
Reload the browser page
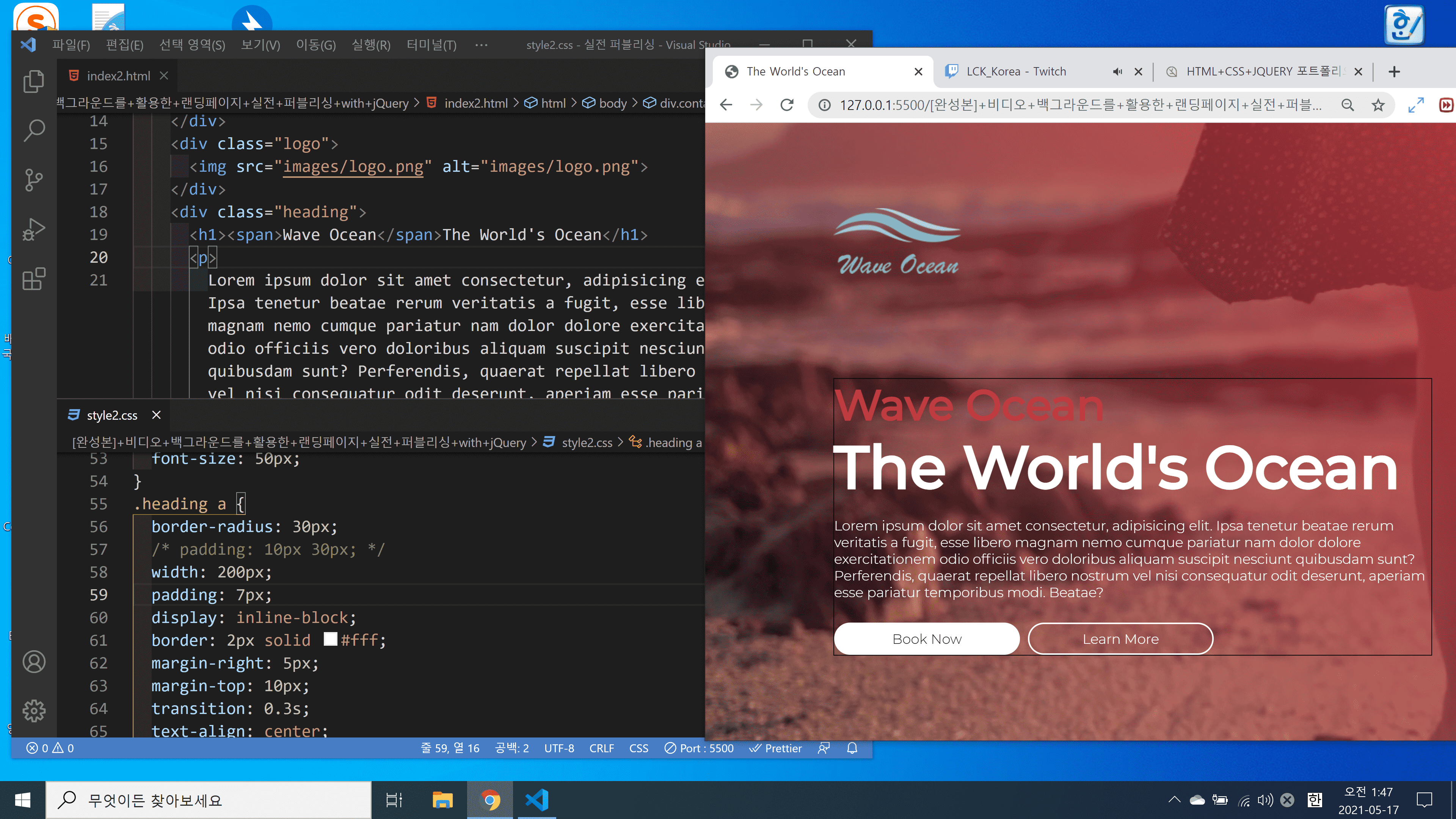click(x=787, y=105)
